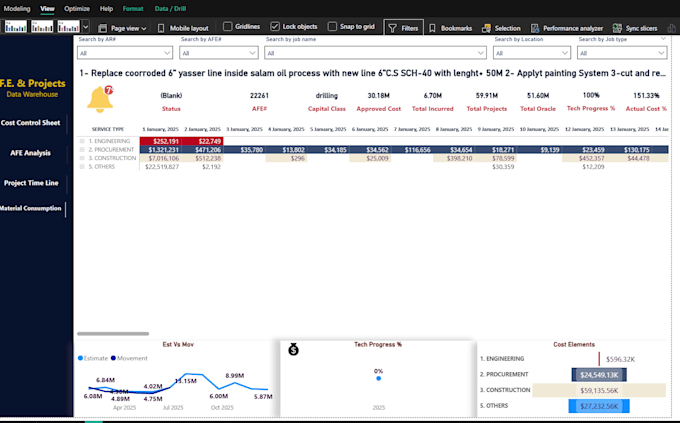Open the Search by job name dropdown
This screenshot has height=423, width=680.
pos(375,53)
